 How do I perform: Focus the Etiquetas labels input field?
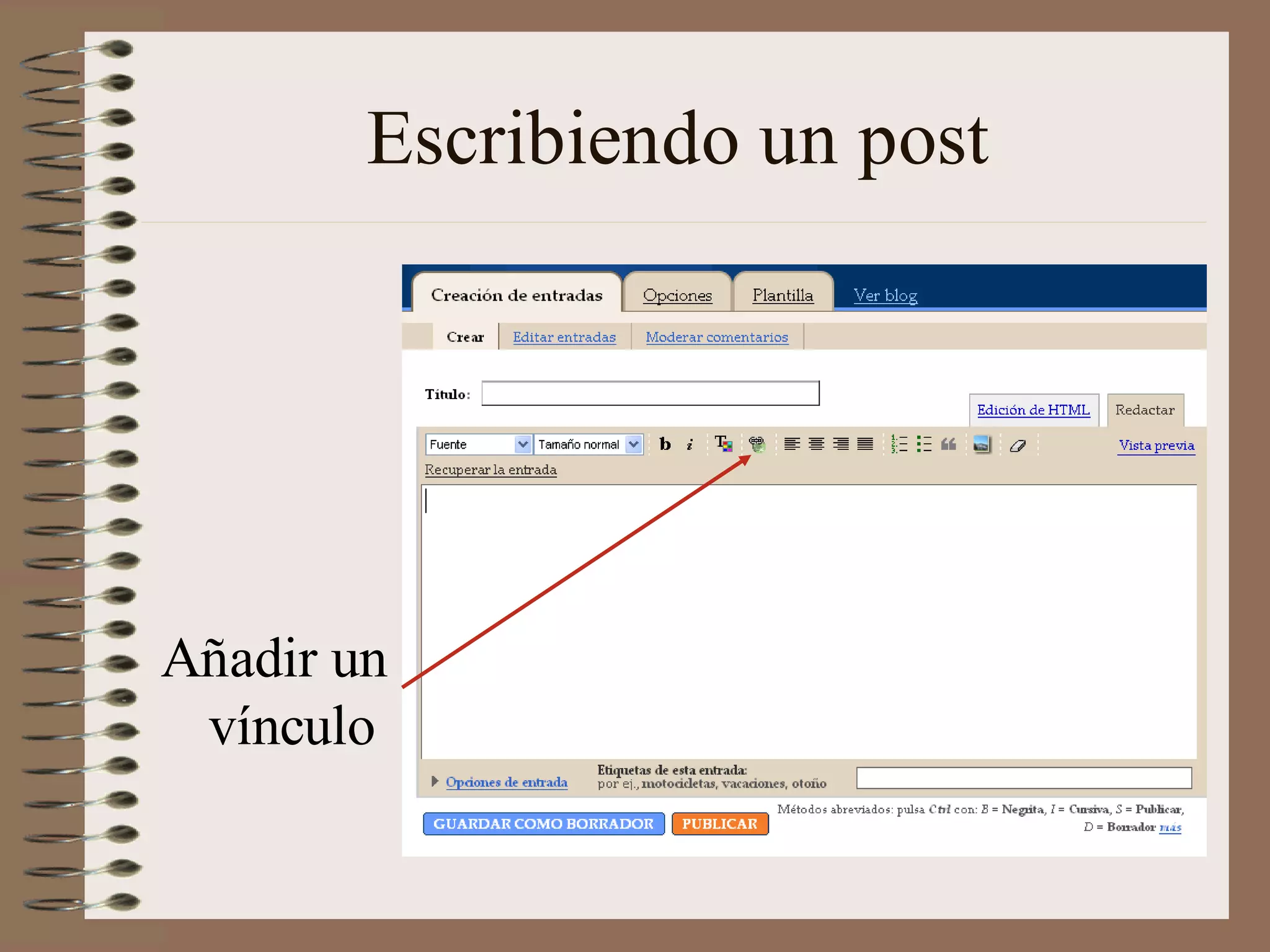coord(1024,778)
